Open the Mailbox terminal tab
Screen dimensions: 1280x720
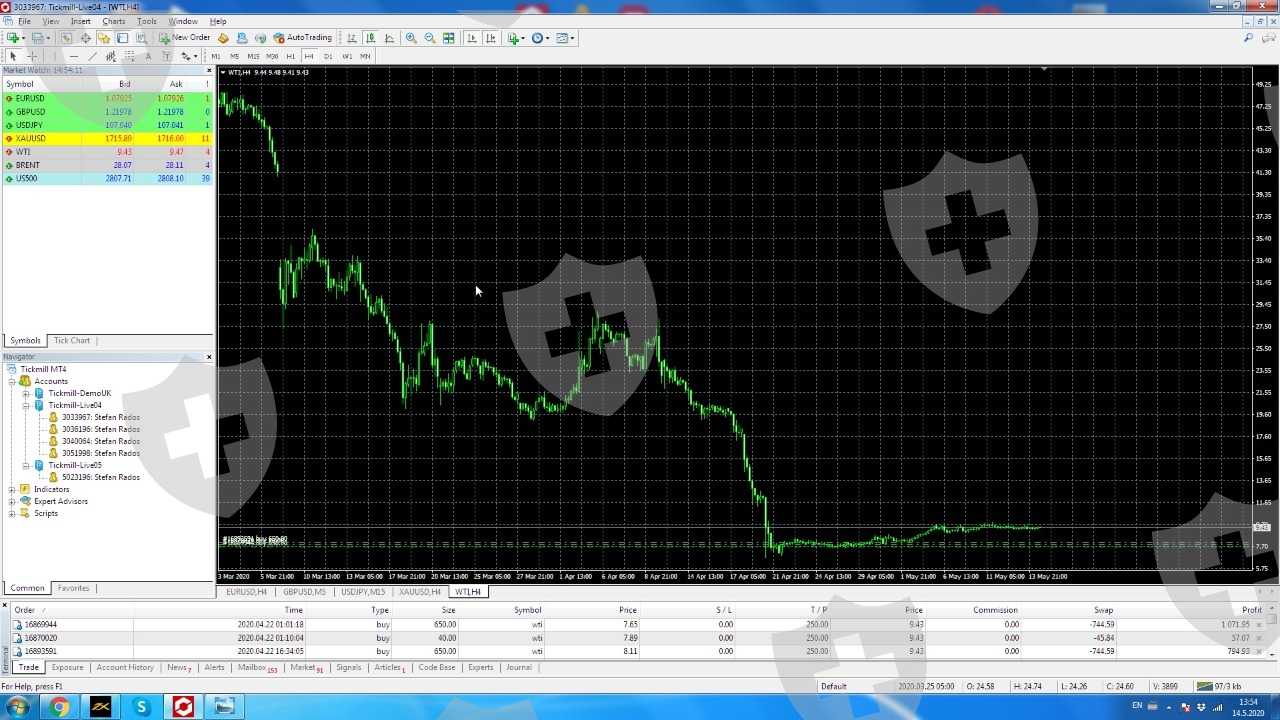coord(256,667)
